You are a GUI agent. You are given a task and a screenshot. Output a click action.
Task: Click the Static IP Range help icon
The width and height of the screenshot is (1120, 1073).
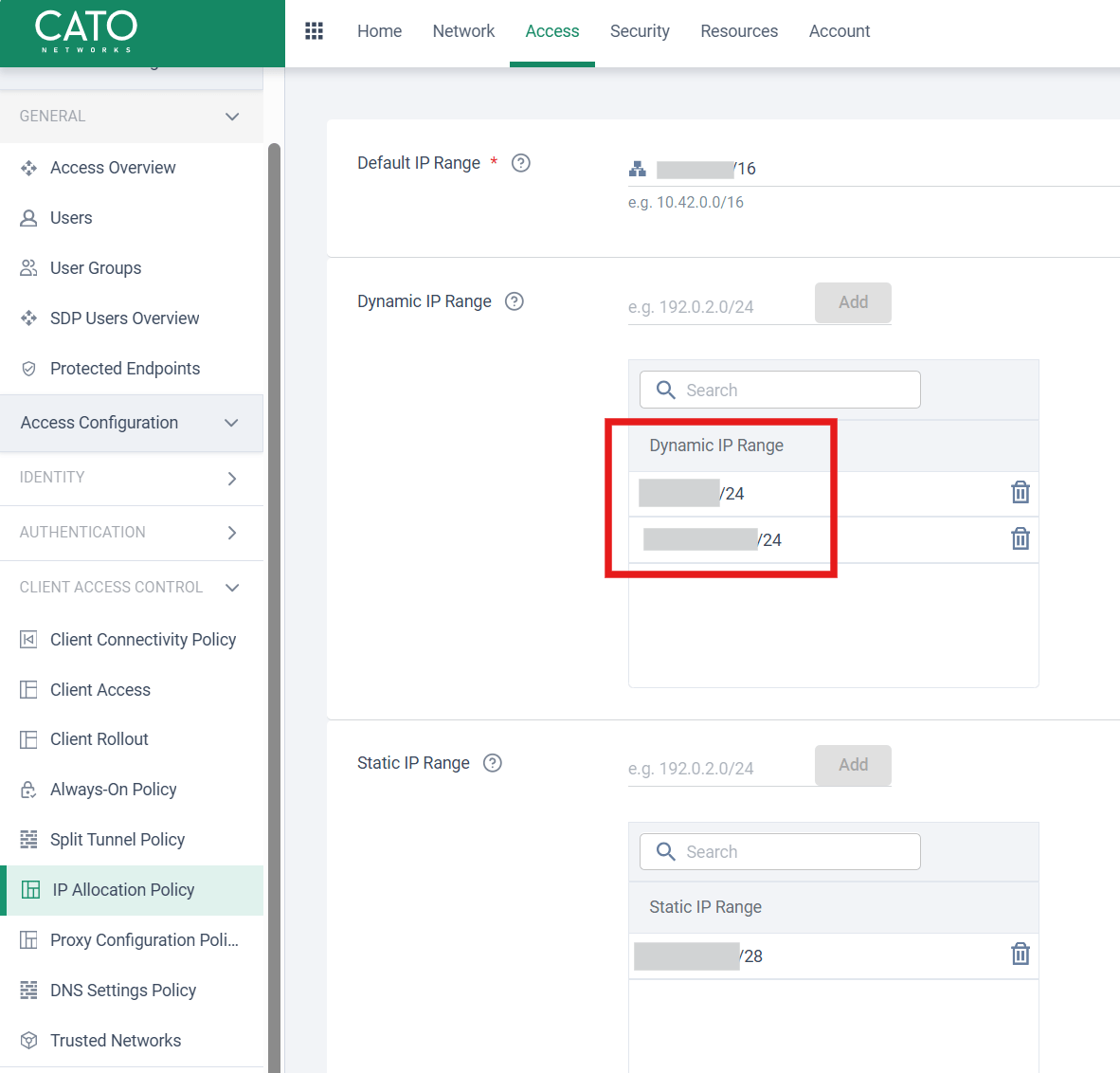tap(493, 763)
